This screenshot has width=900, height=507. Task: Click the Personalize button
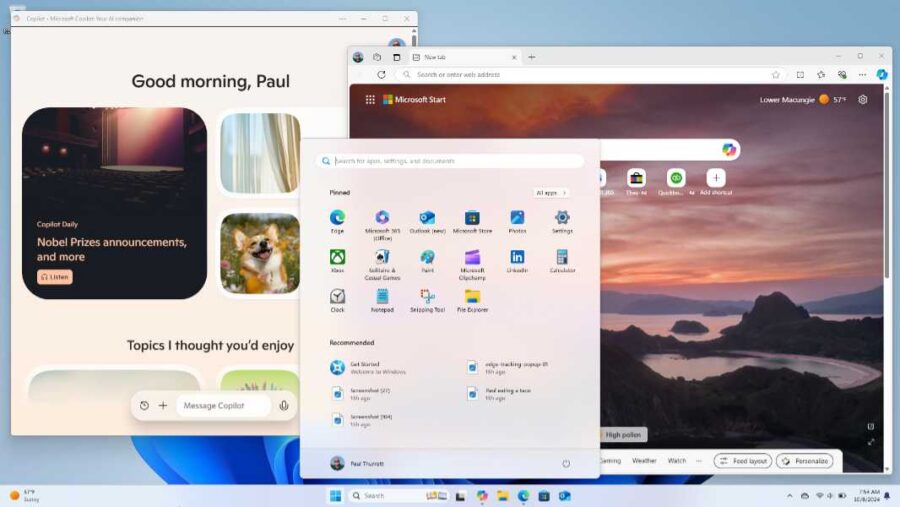[x=805, y=461]
